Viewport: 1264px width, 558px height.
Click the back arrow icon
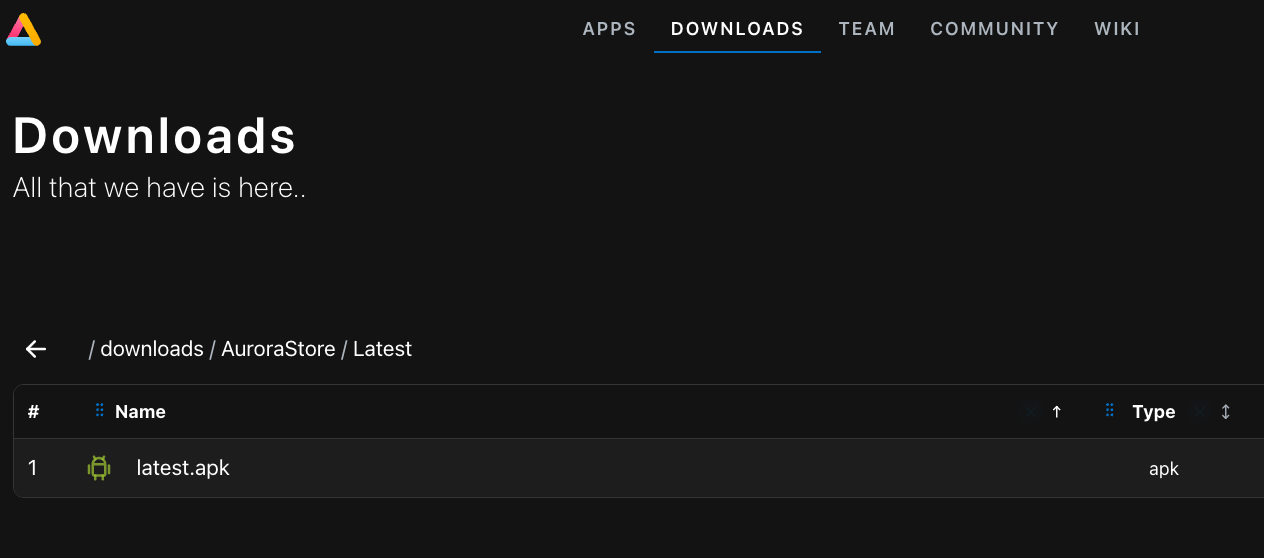click(x=36, y=349)
